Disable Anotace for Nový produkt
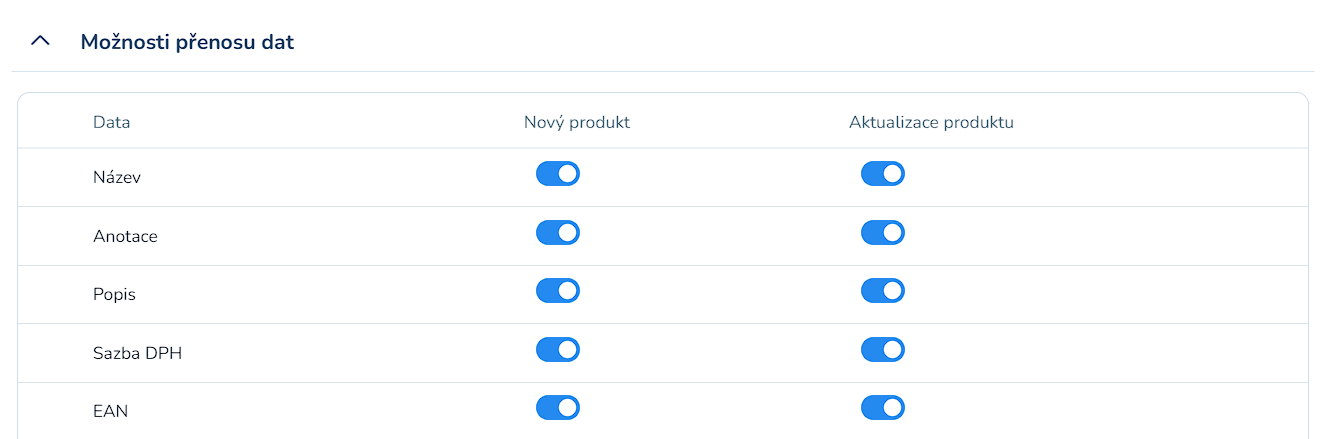This screenshot has height=439, width=1325. tap(558, 233)
